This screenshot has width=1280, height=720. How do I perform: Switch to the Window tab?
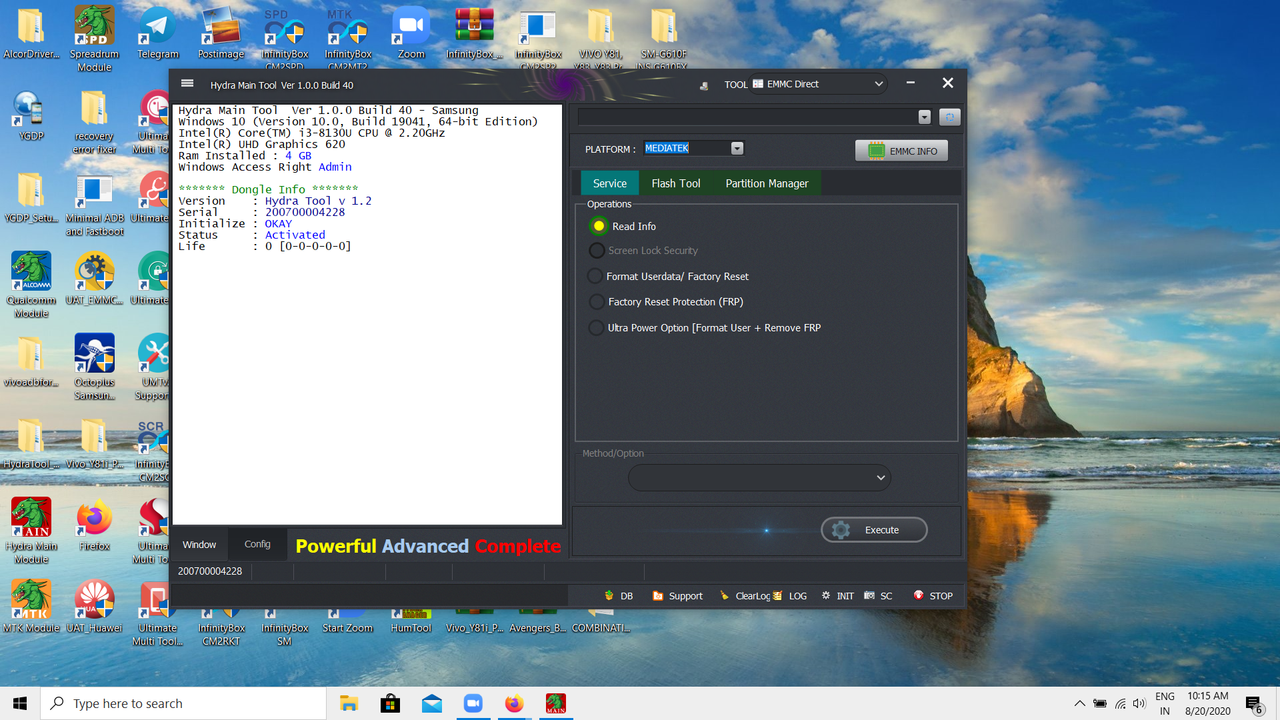click(199, 544)
